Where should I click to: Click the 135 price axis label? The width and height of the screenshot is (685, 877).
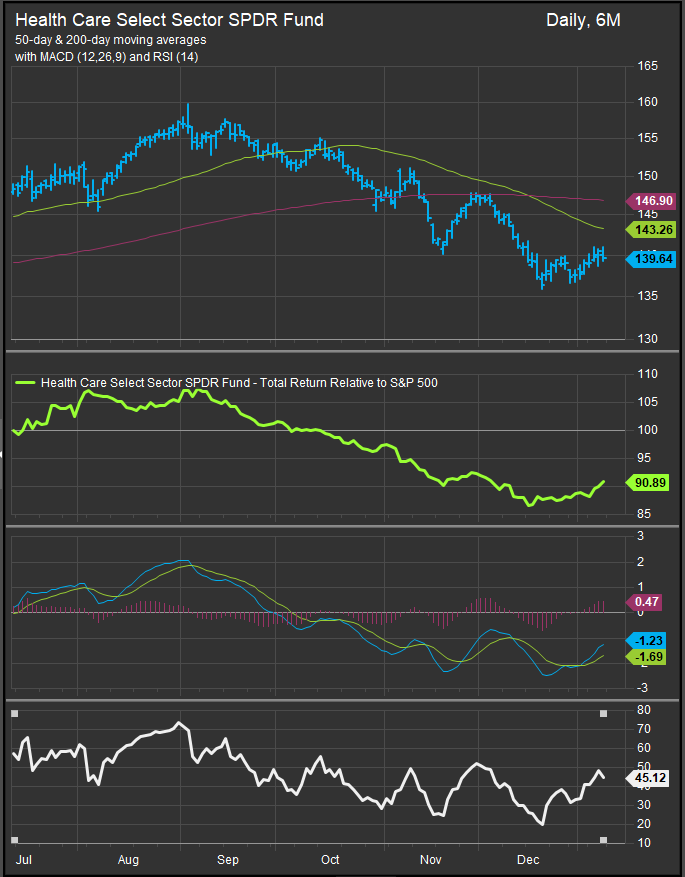point(648,296)
